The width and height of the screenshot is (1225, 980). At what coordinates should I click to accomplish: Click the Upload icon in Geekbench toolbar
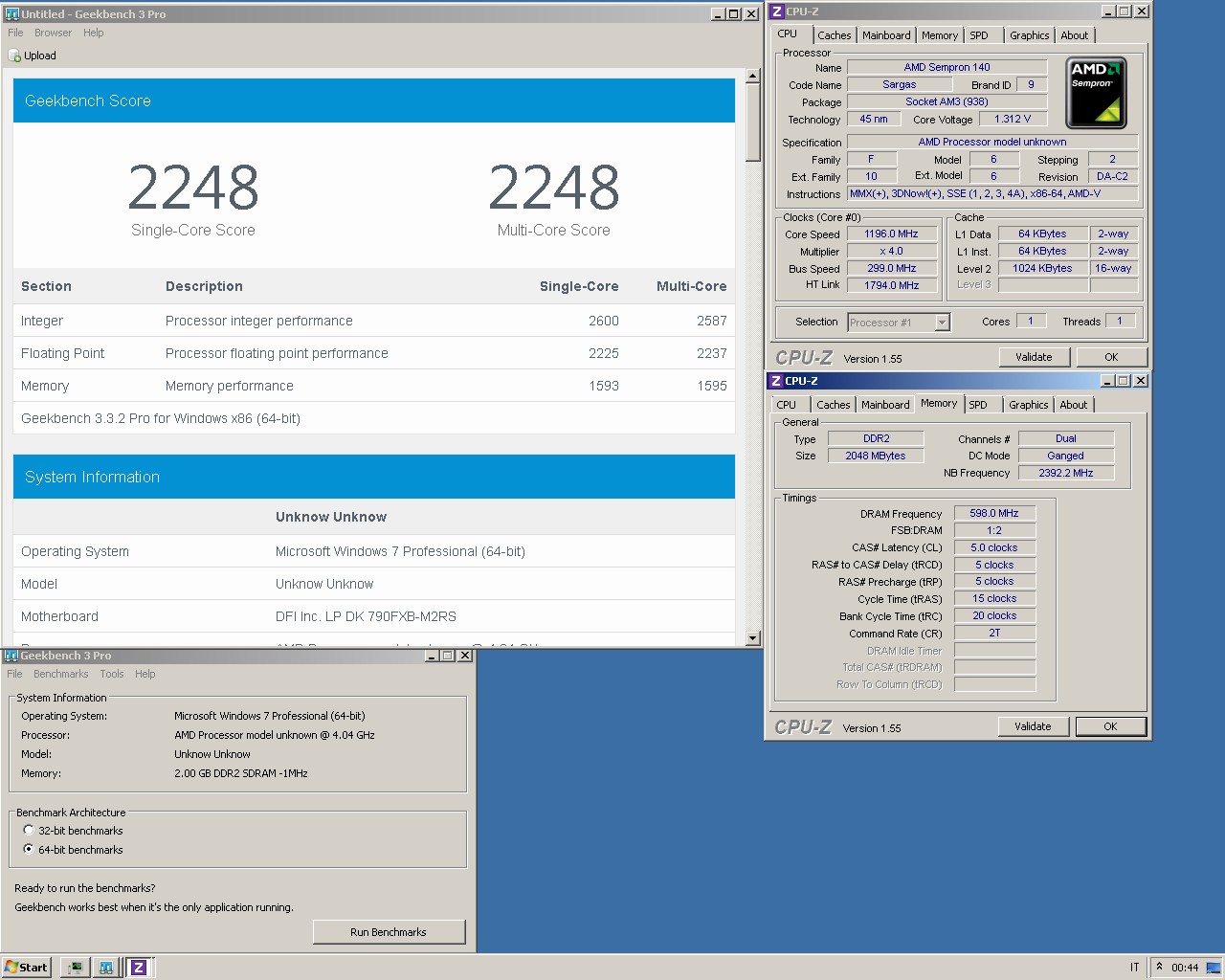pos(14,56)
